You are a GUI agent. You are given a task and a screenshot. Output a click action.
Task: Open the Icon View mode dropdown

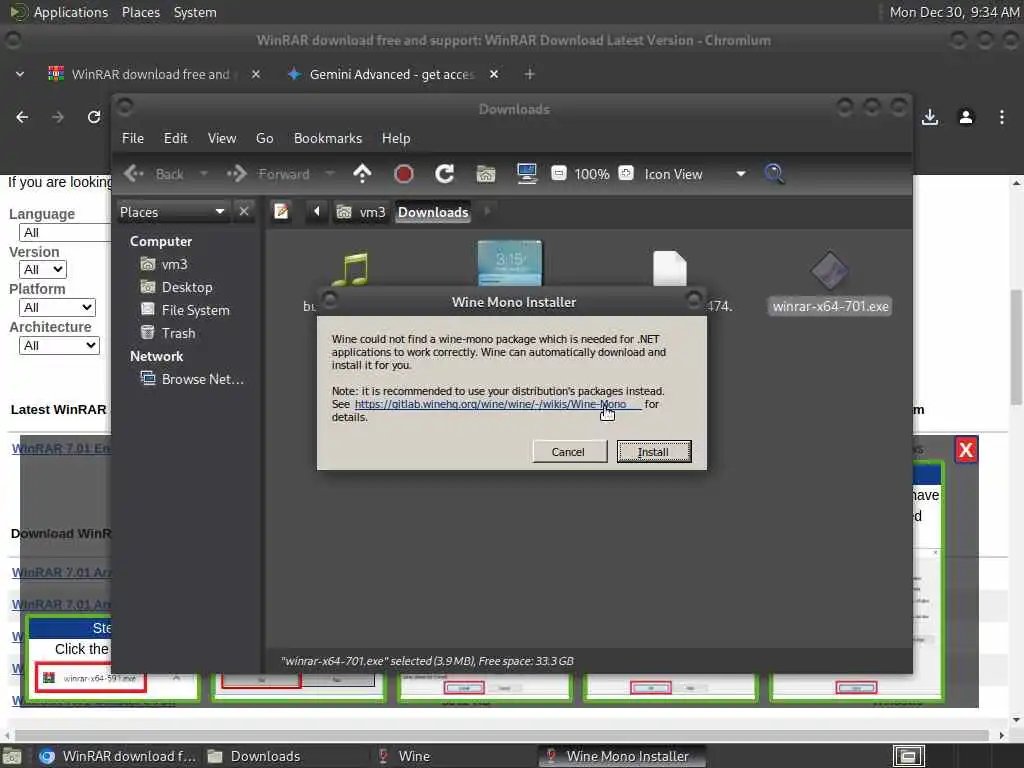(695, 174)
